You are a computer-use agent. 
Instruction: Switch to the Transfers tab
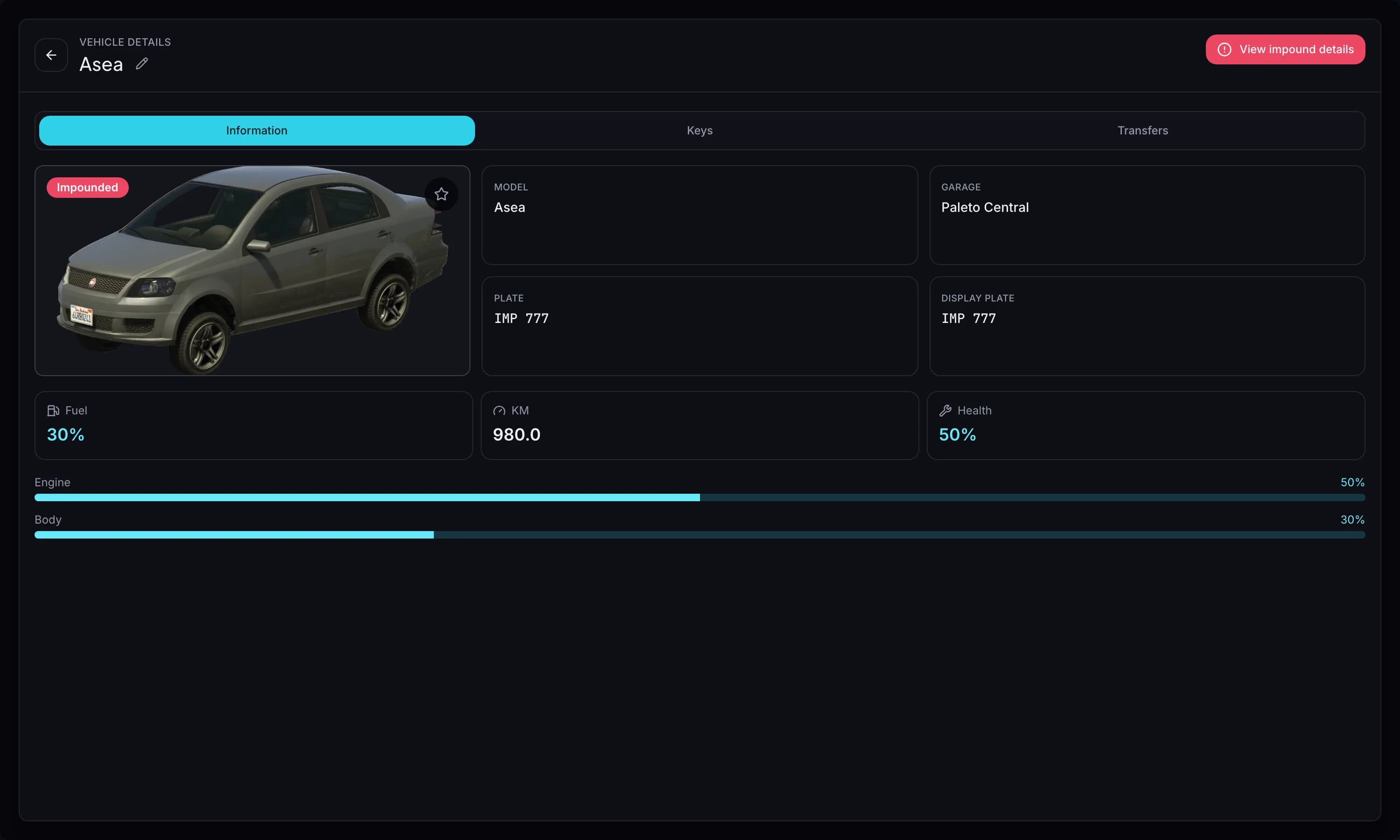click(x=1142, y=131)
